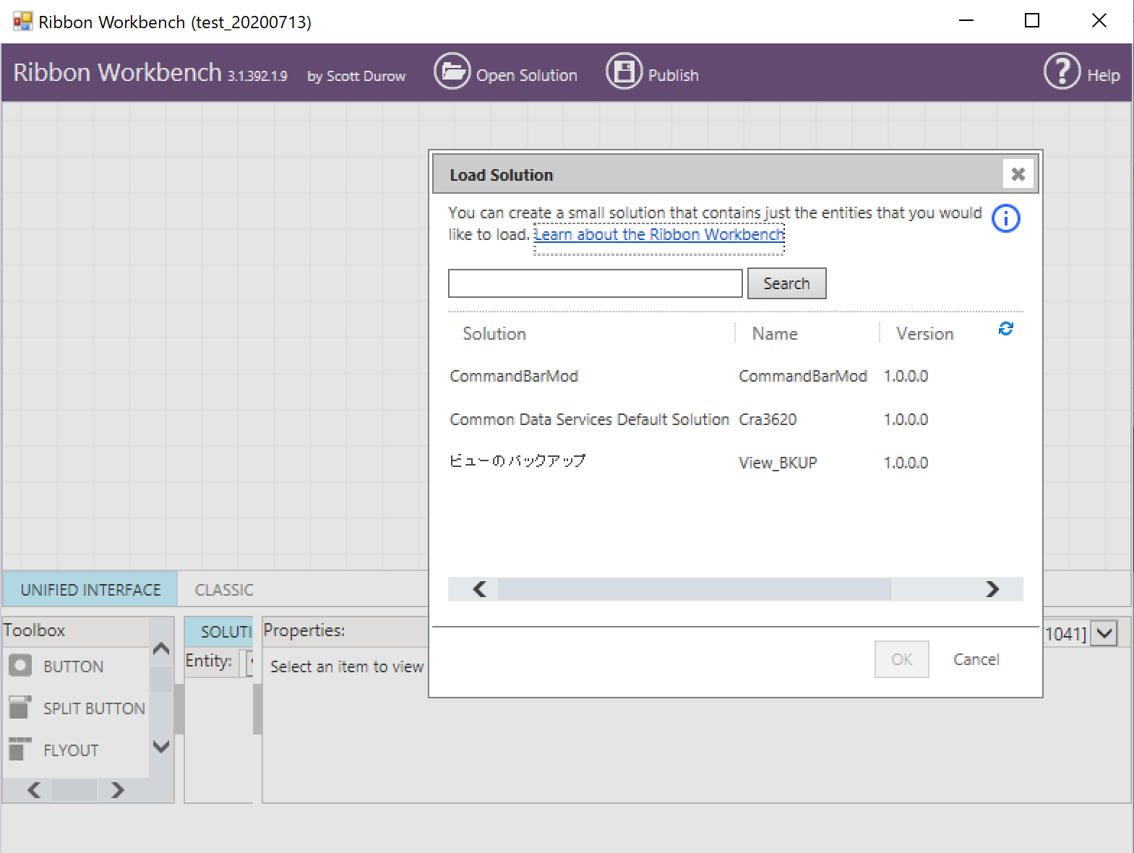Viewport: 1134px width, 853px height.
Task: Open Learn about the Ribbon Workbench link
Action: (x=659, y=234)
